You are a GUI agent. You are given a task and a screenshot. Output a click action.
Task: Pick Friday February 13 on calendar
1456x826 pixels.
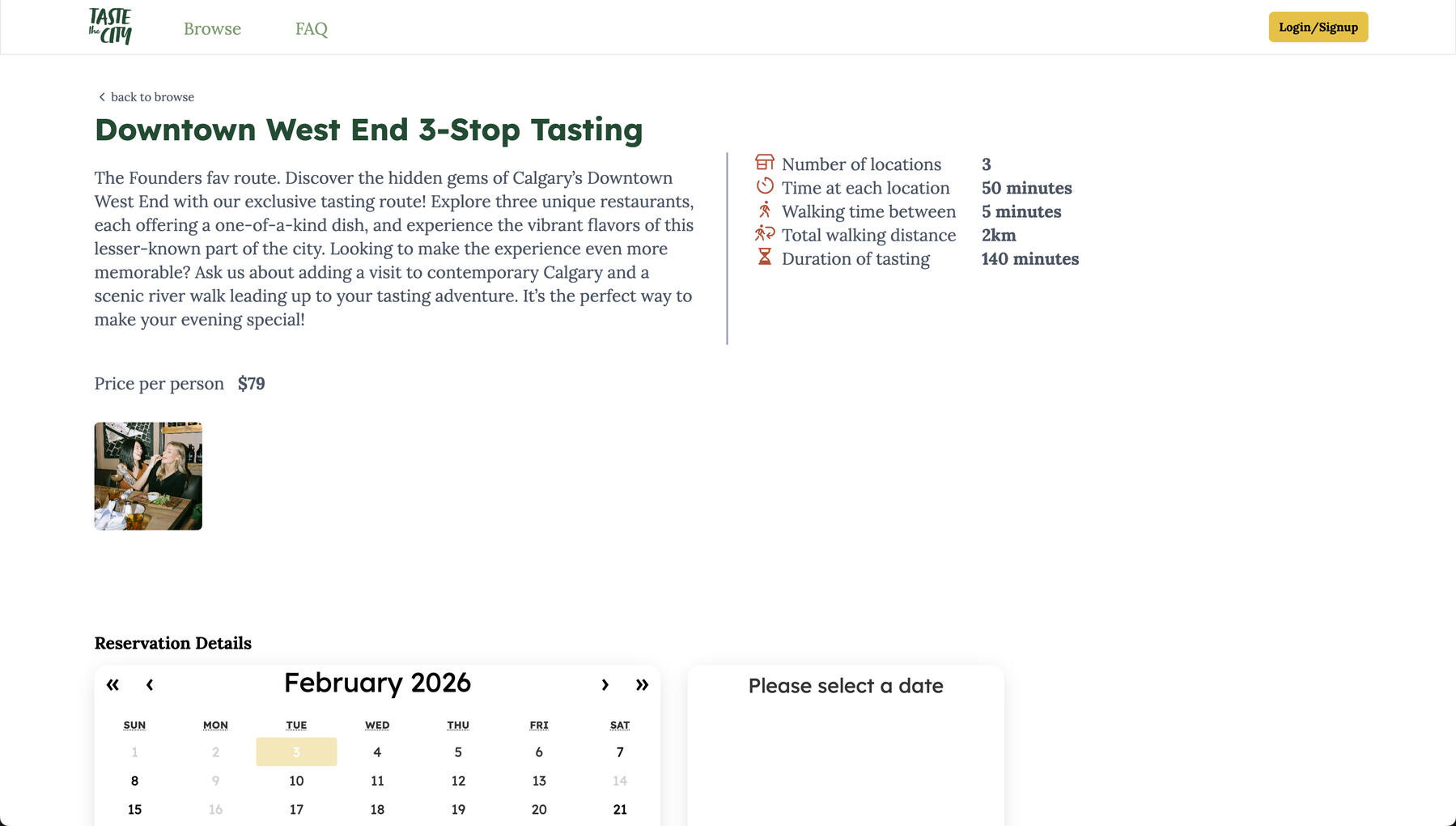pos(539,781)
